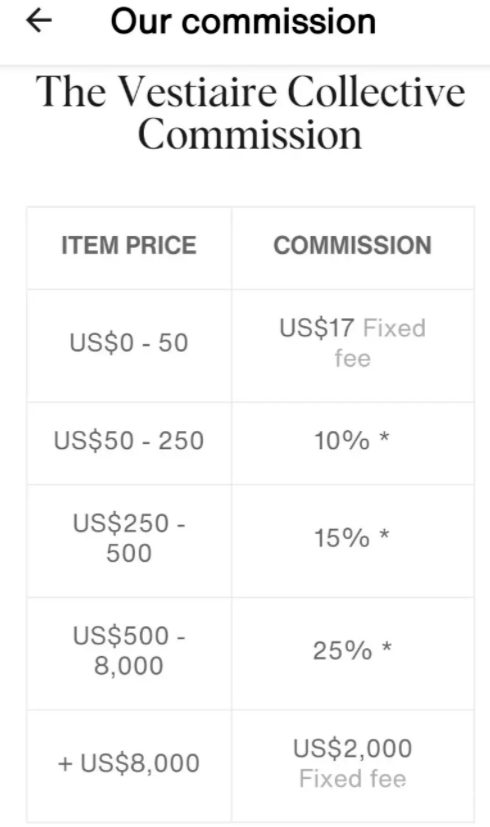
Task: Click 'Fixed fee' text under US$2,000
Action: pyautogui.click(x=352, y=778)
